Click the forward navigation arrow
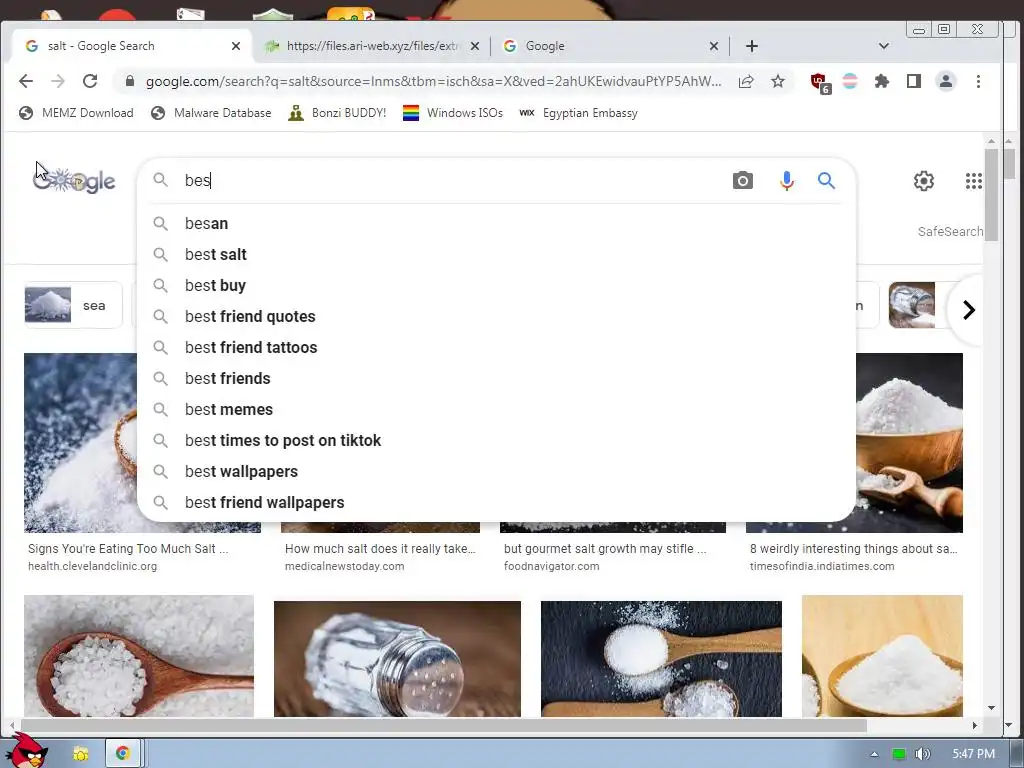Viewport: 1024px width, 768px height. pyautogui.click(x=57, y=81)
